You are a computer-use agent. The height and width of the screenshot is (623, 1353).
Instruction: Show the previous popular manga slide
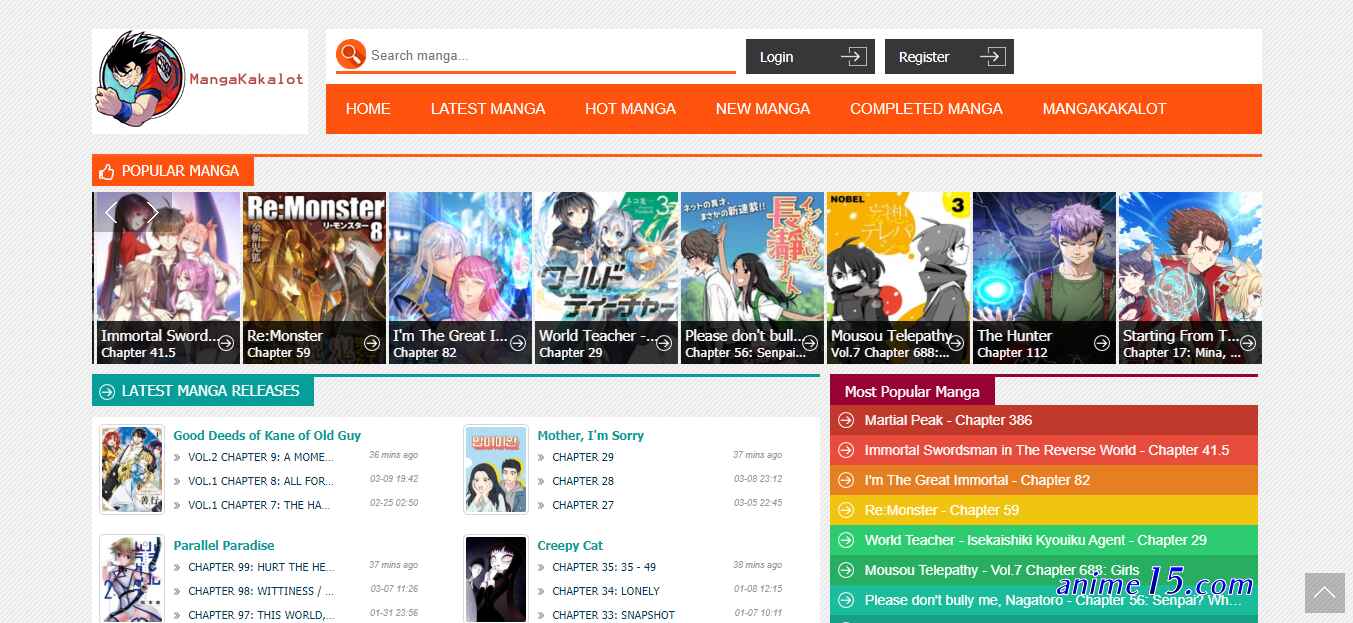tap(111, 212)
